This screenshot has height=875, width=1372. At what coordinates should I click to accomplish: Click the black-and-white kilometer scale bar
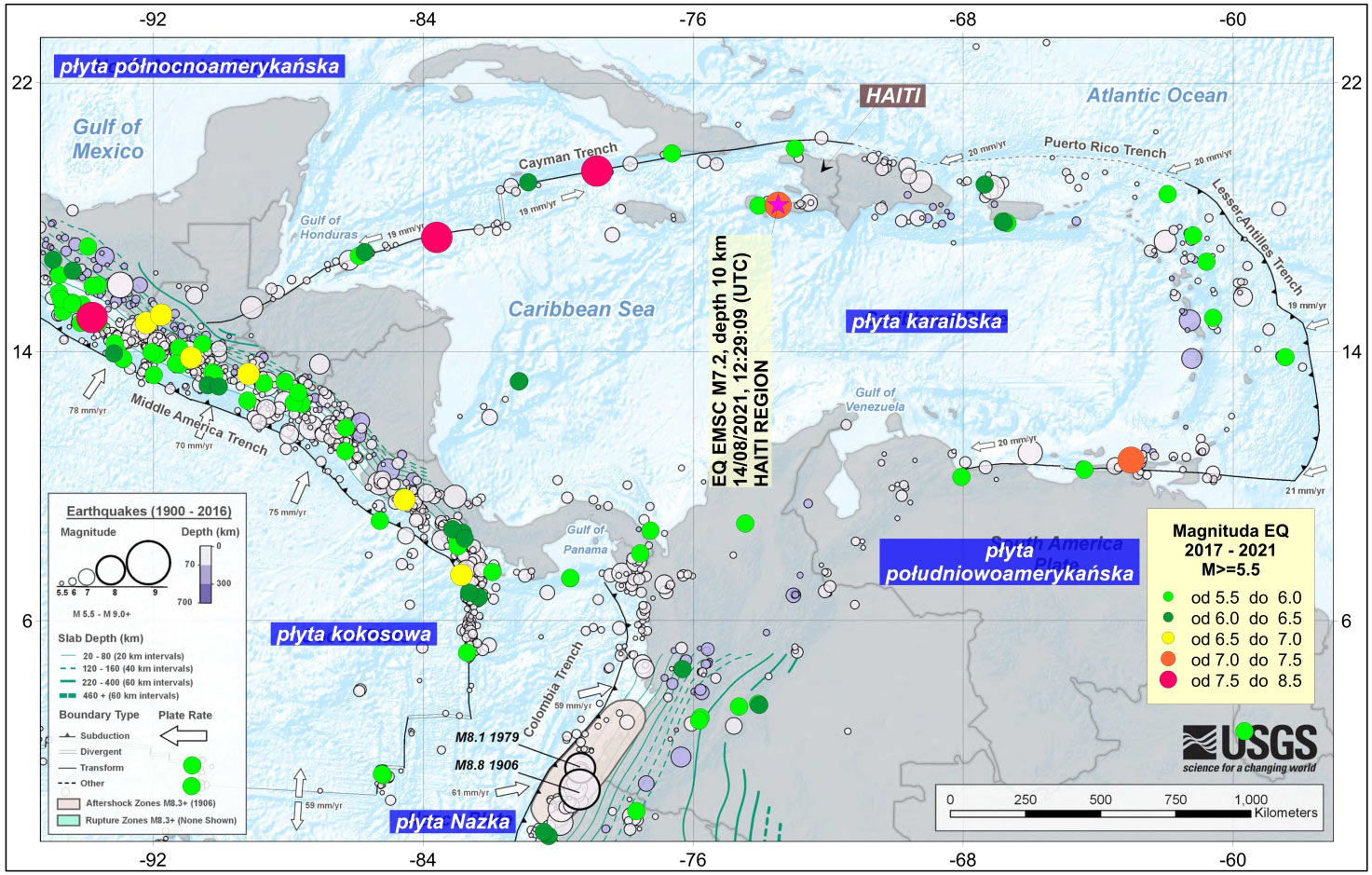1100,813
